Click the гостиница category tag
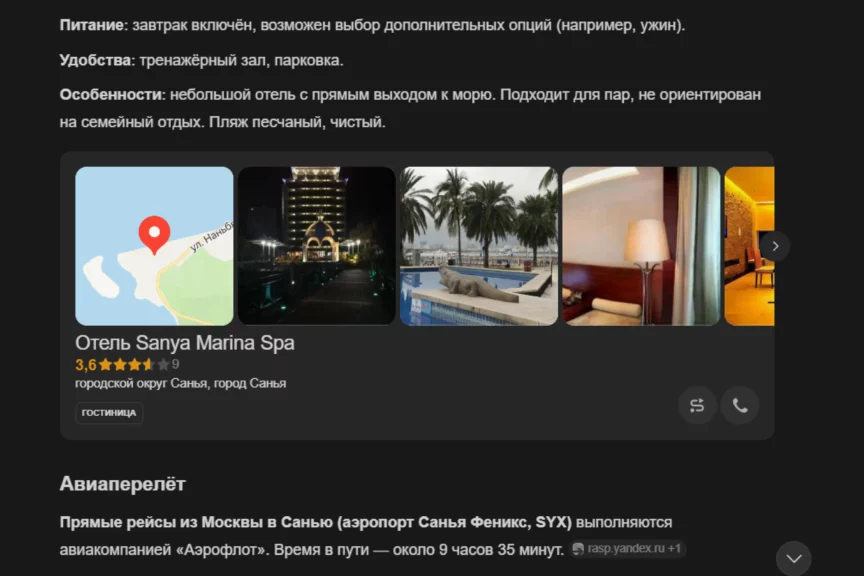The height and width of the screenshot is (576, 864). (x=109, y=413)
